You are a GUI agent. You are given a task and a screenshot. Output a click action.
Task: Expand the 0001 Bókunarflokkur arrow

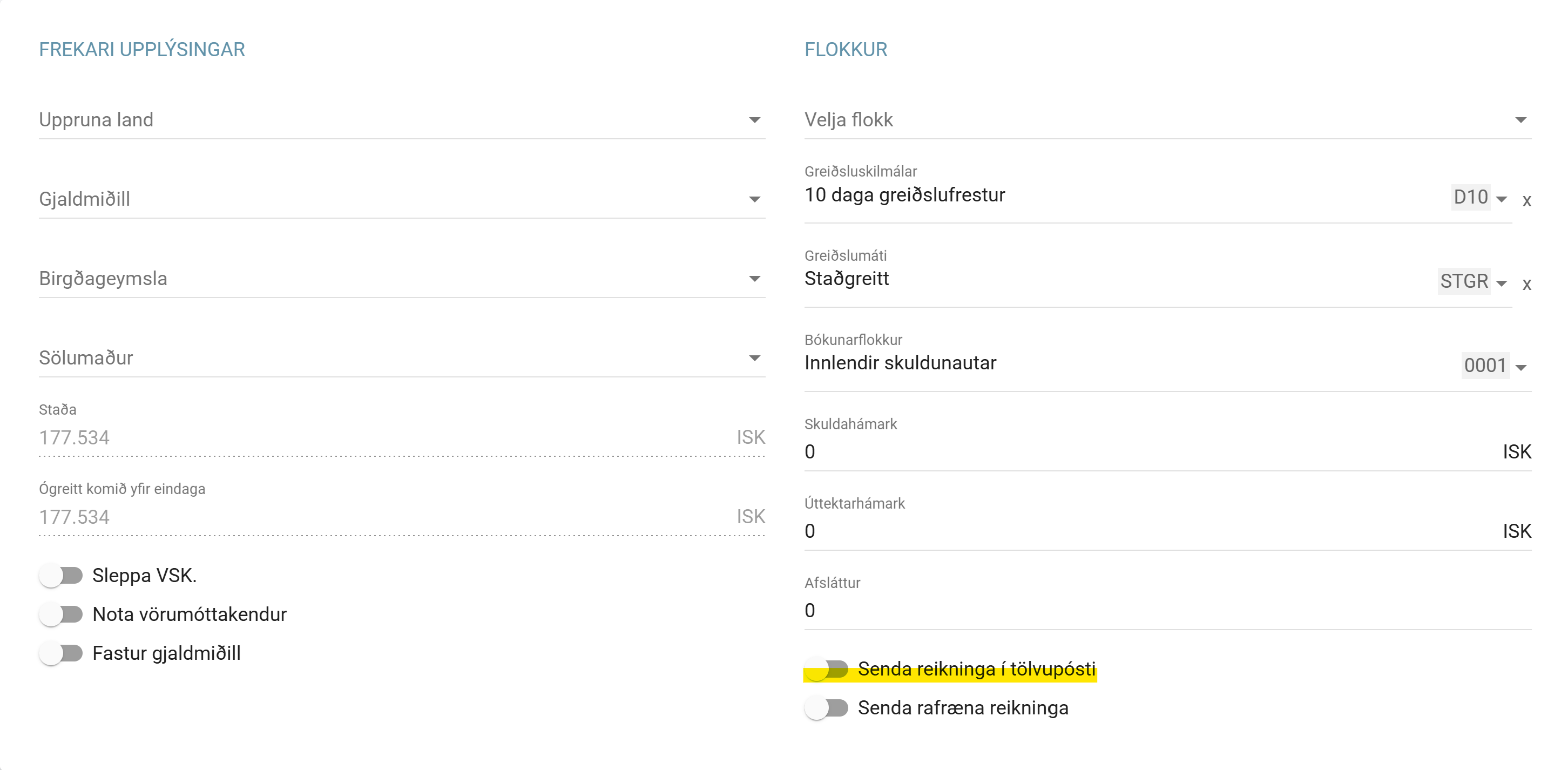point(1520,367)
